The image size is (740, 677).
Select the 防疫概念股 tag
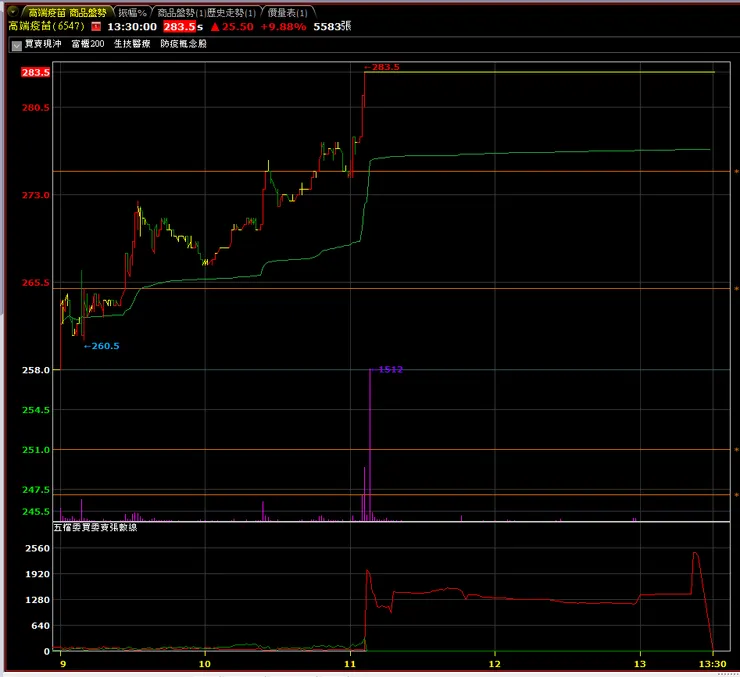tap(184, 44)
